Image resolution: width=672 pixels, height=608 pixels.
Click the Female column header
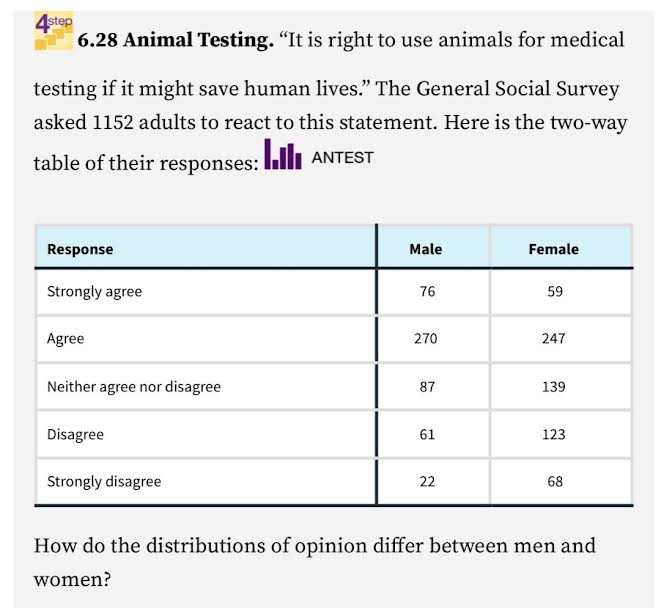pos(554,249)
